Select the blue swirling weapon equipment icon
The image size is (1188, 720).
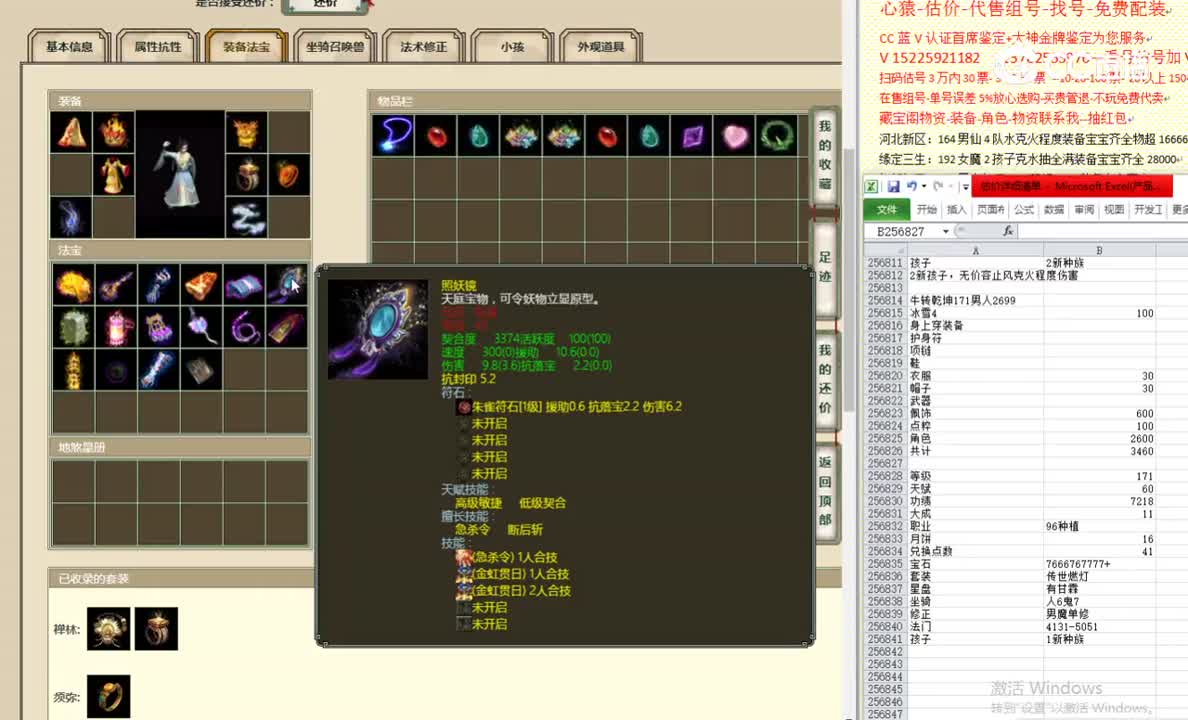point(71,218)
